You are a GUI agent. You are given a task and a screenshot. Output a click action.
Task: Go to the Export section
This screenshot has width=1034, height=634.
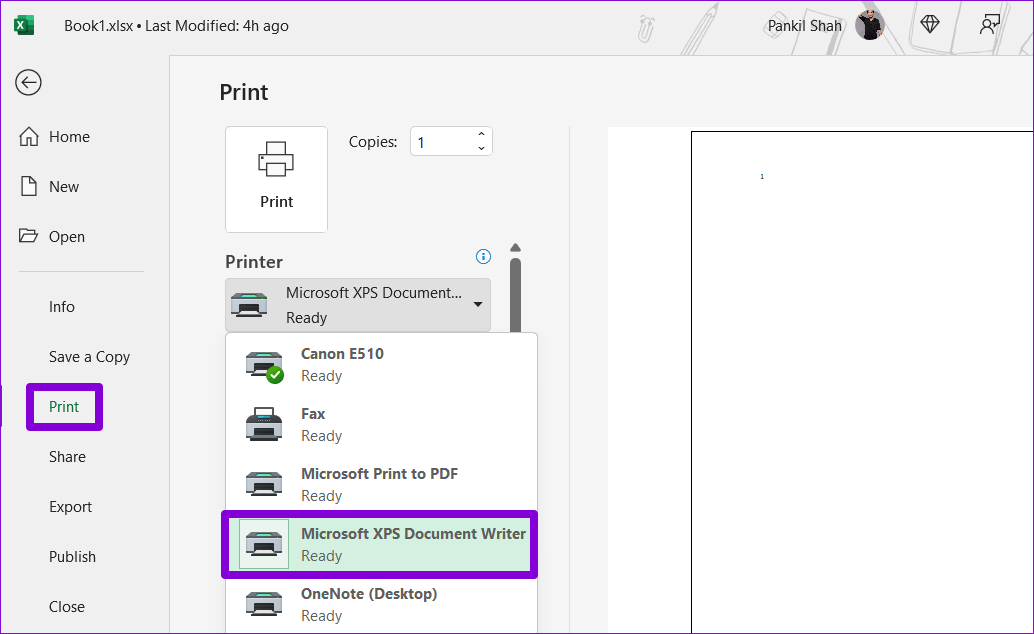point(70,507)
